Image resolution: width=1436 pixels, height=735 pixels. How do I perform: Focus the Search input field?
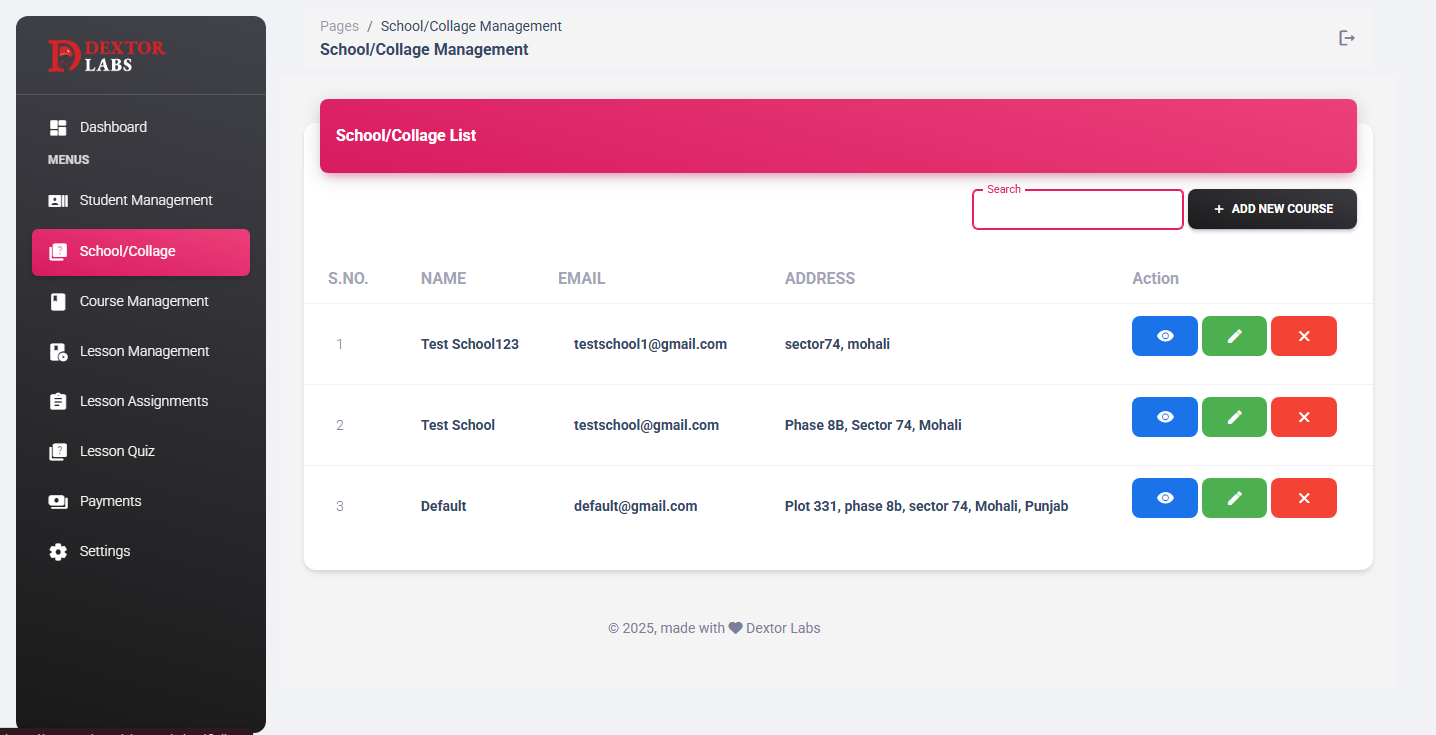coord(1077,210)
